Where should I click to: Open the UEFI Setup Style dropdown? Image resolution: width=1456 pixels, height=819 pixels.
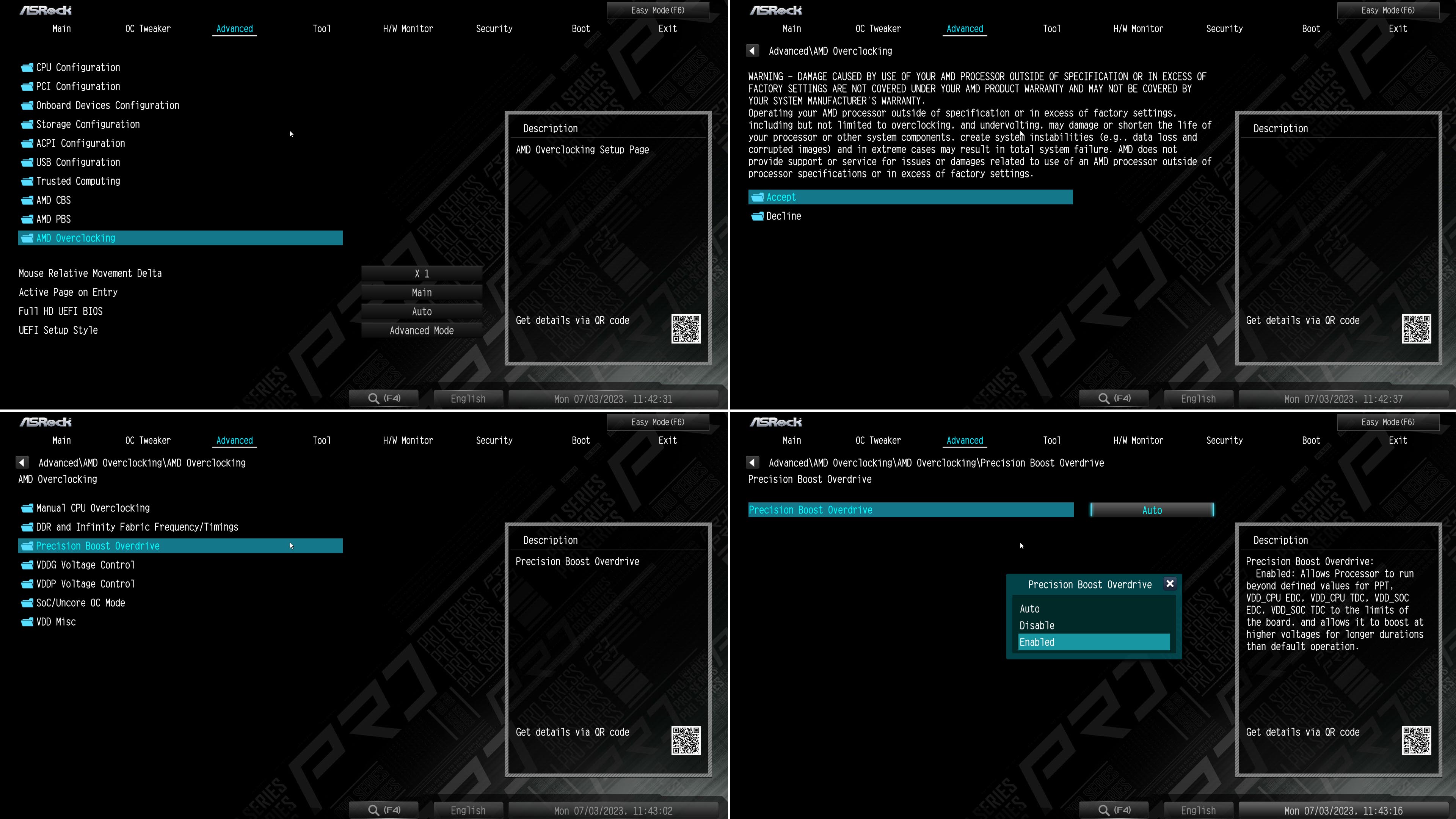click(x=422, y=331)
